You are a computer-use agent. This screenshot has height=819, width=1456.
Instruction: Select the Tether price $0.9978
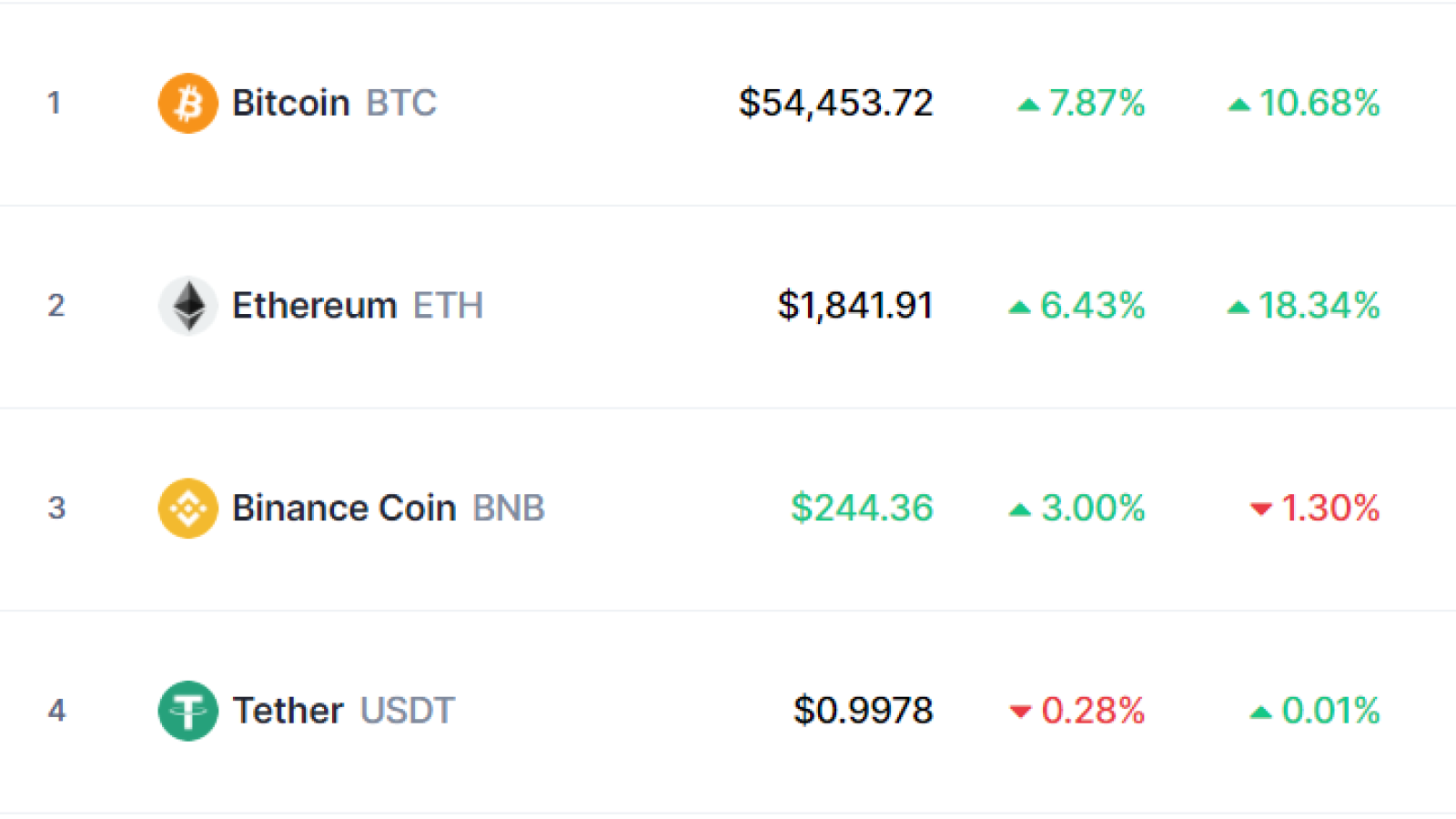coord(863,711)
